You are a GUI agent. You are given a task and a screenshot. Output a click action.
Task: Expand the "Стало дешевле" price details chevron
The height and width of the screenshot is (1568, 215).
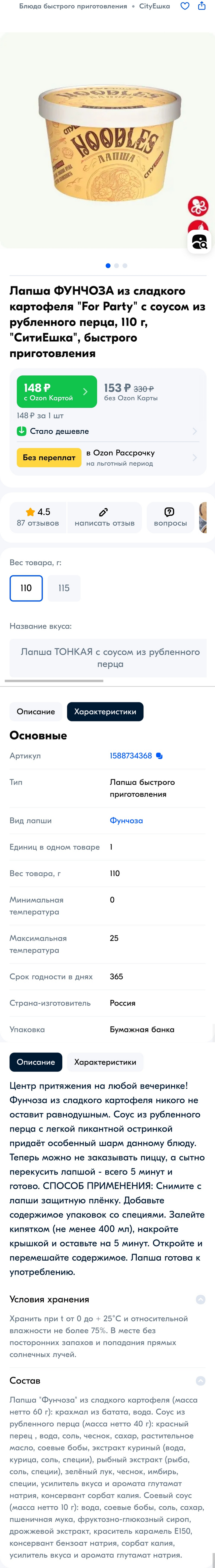pyautogui.click(x=195, y=431)
